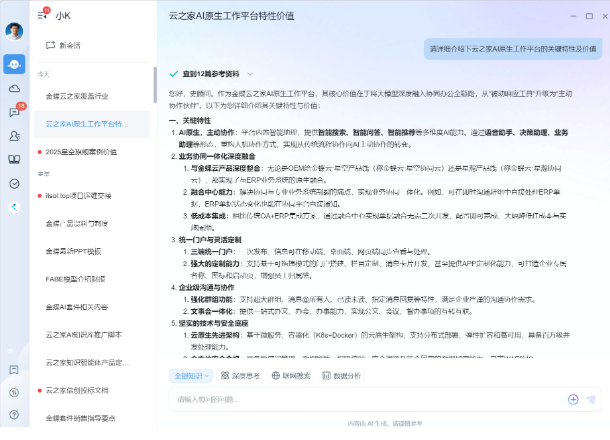Expand the 查到12篇参考资料 references section
The image size is (610, 440).
tap(212, 74)
